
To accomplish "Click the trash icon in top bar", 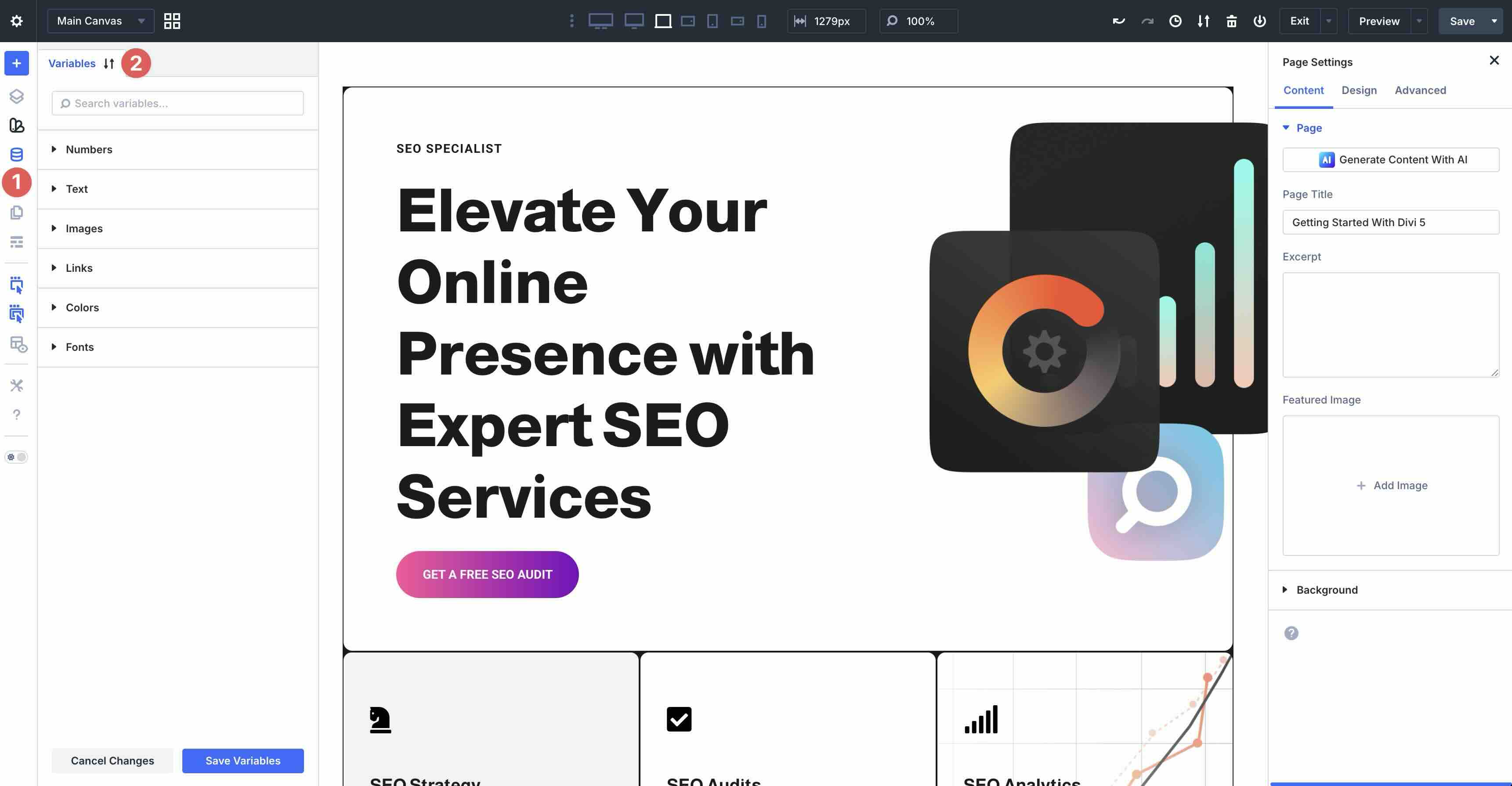I will (1231, 21).
